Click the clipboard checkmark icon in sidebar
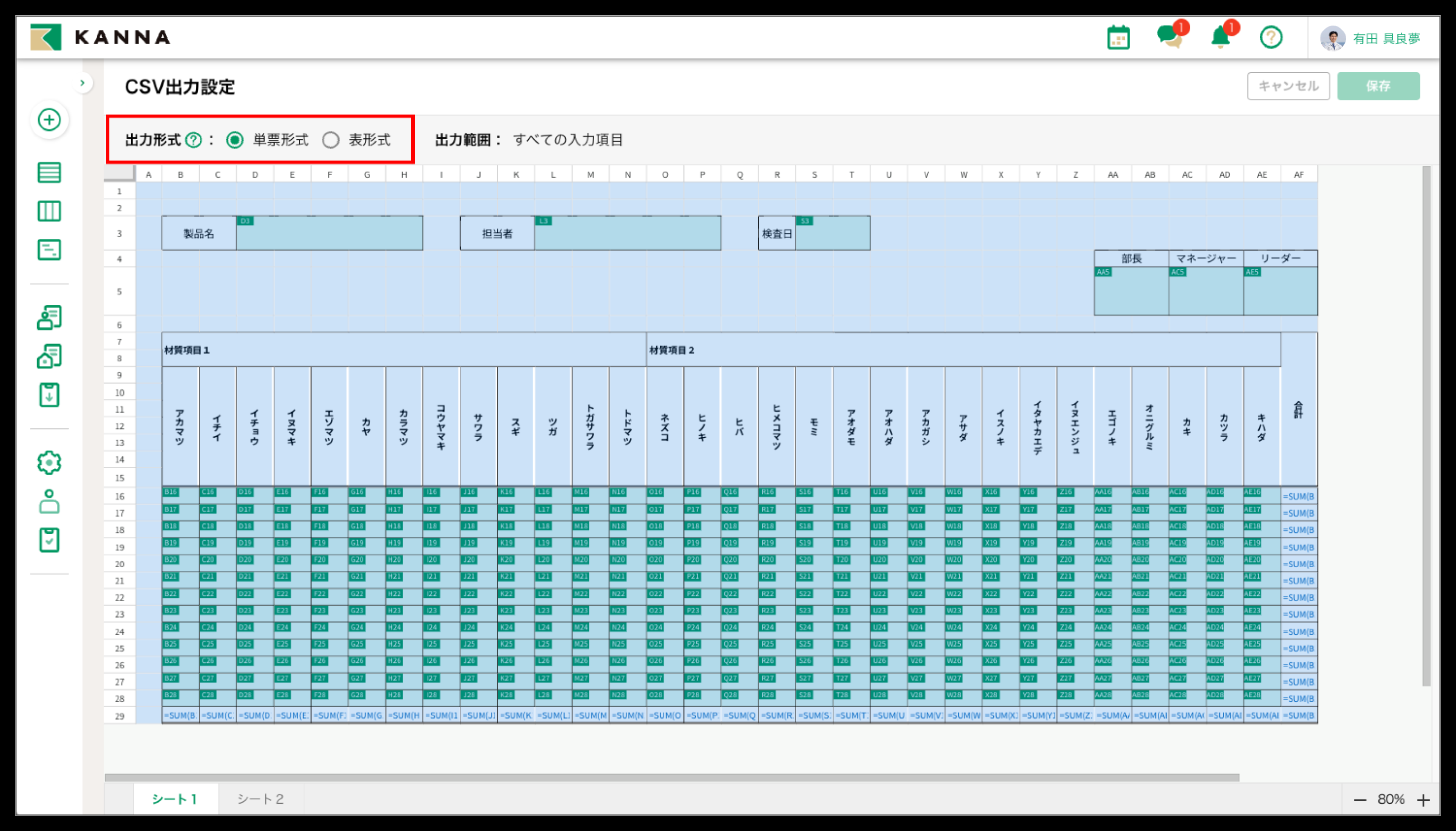 coord(50,539)
